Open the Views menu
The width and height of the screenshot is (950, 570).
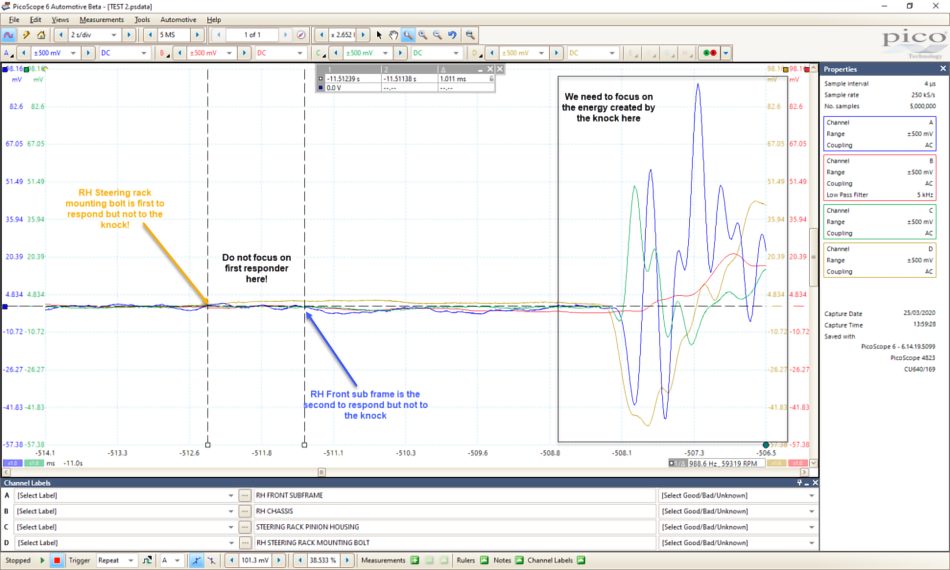coord(60,19)
